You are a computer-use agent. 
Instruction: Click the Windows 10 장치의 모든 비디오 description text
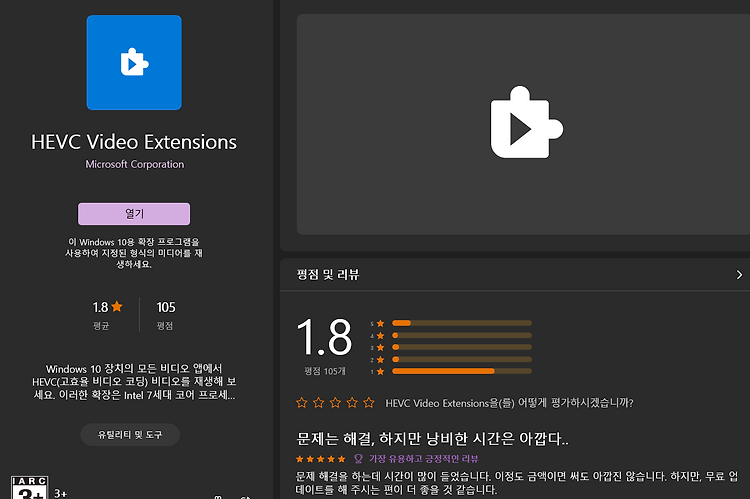[134, 382]
